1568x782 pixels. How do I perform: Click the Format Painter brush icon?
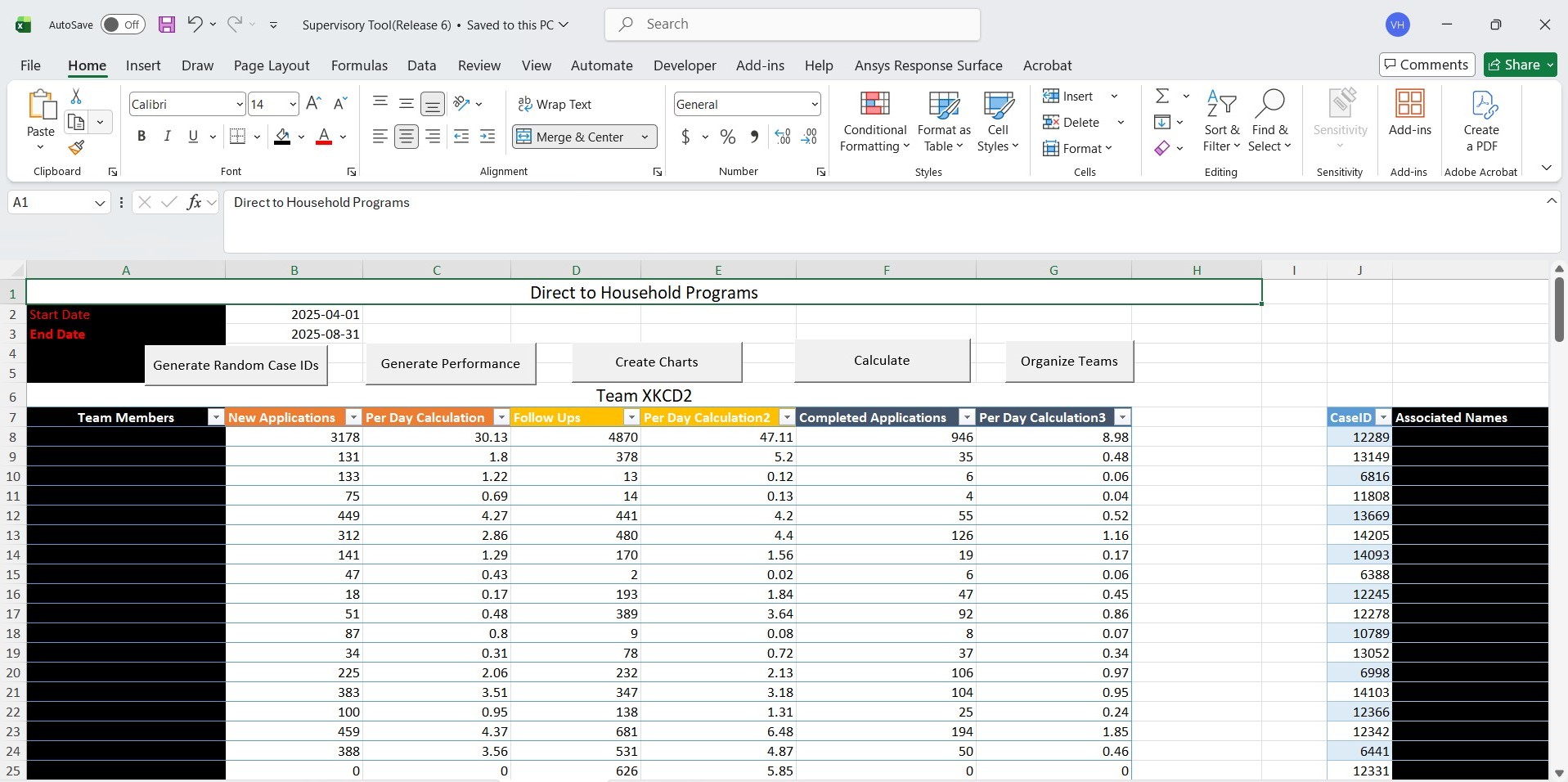point(76,148)
